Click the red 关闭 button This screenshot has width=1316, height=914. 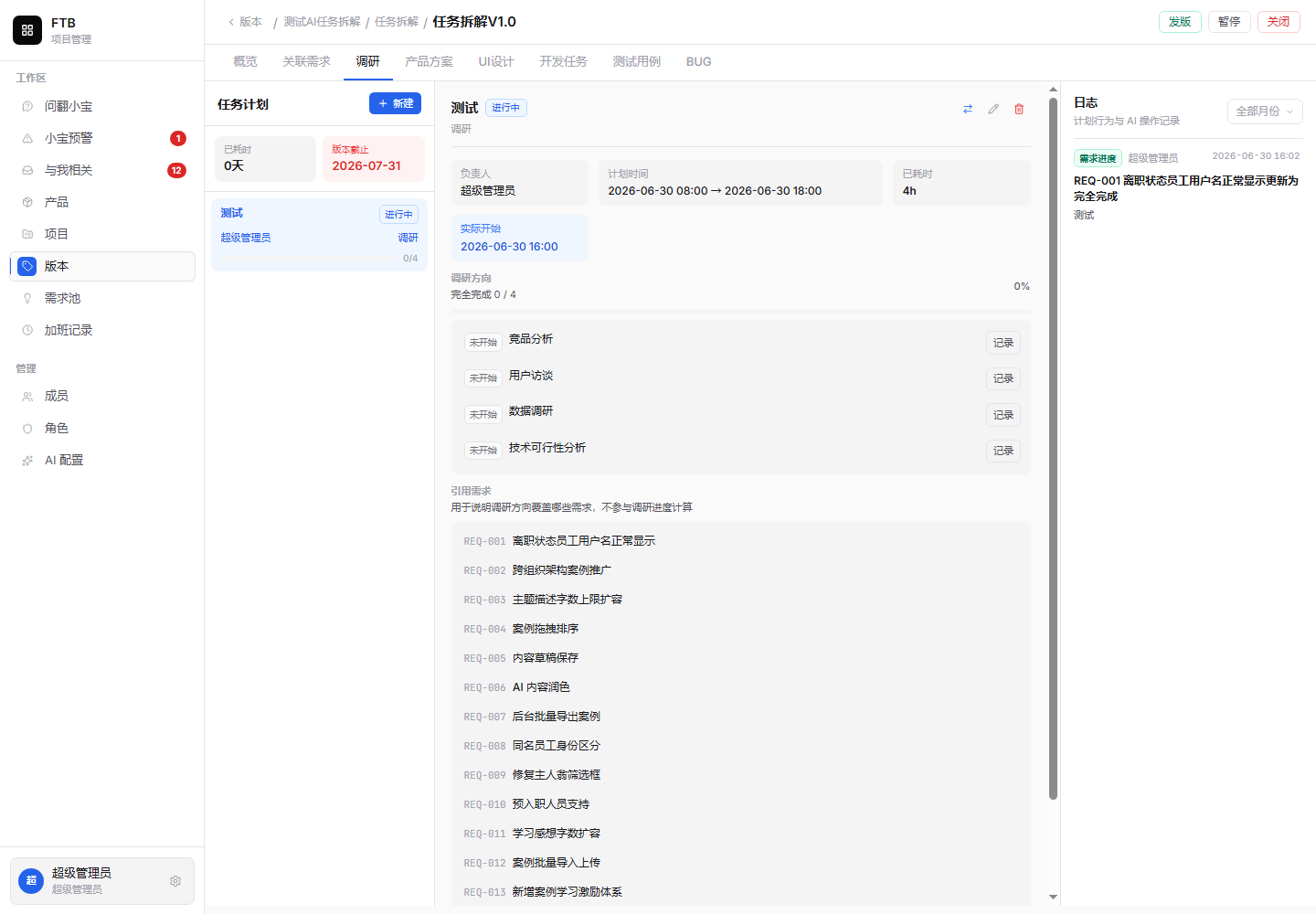click(x=1279, y=22)
